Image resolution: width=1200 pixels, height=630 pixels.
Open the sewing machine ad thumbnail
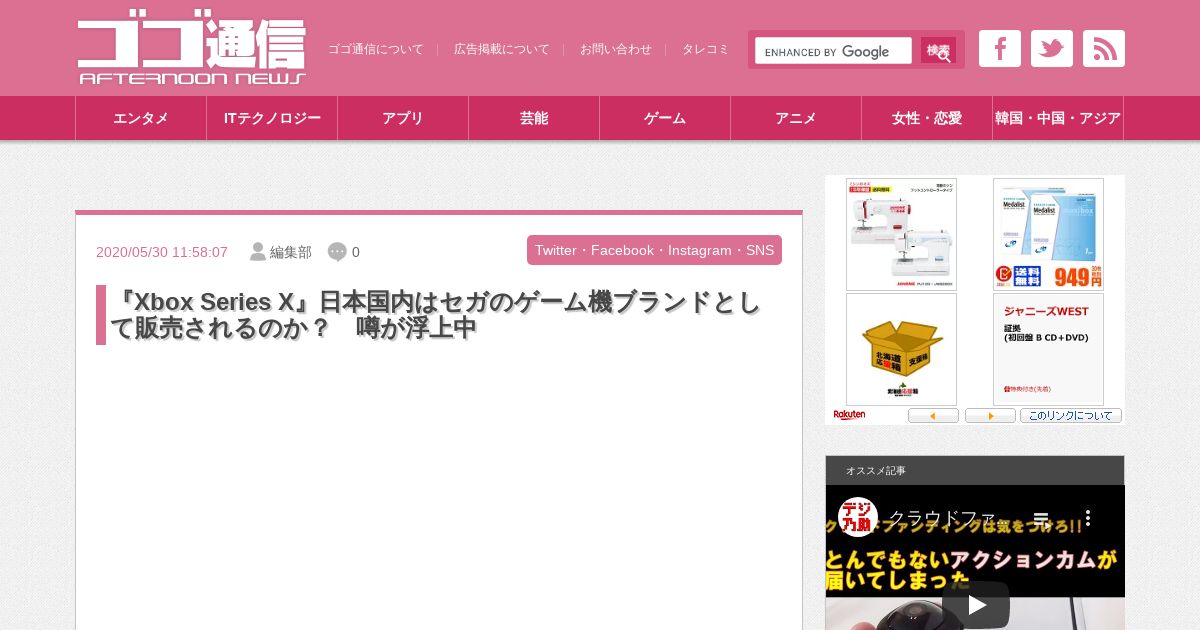(x=901, y=234)
